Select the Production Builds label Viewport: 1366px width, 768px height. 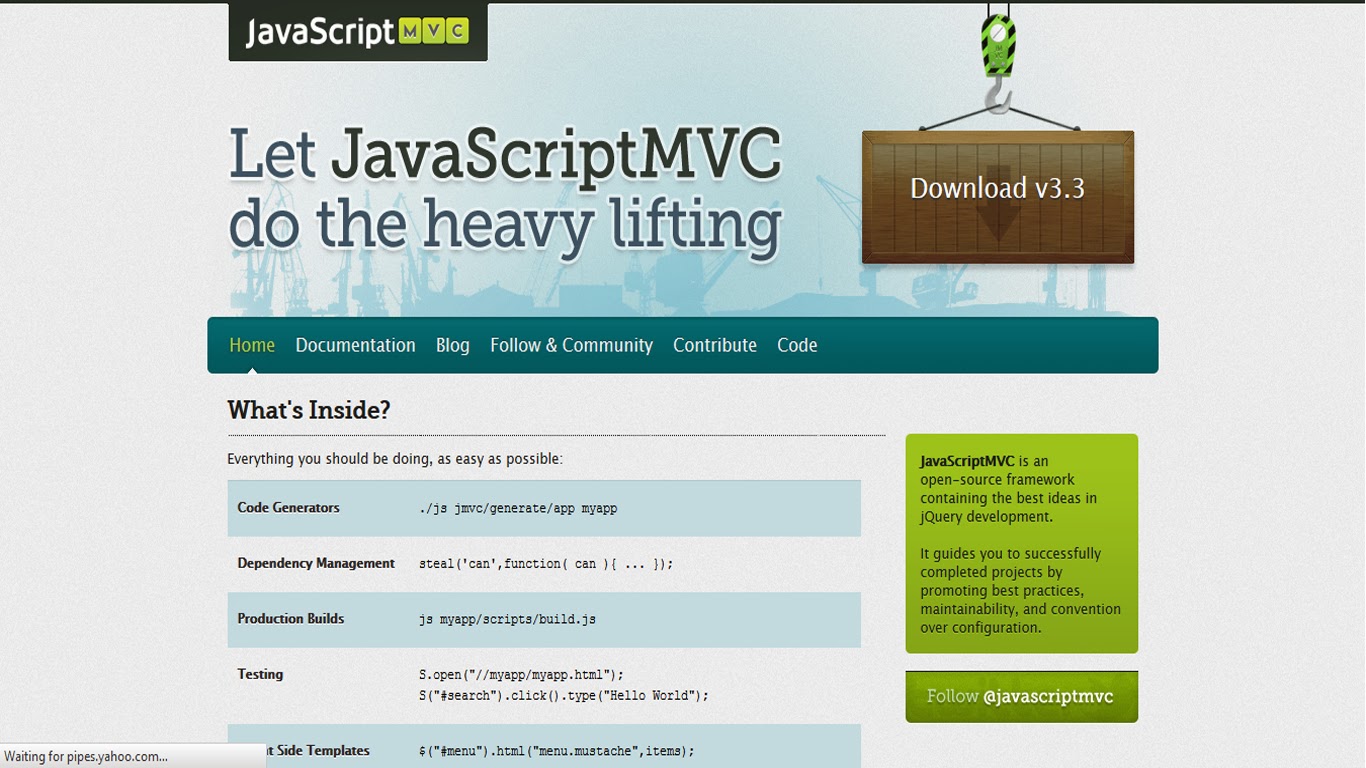290,619
